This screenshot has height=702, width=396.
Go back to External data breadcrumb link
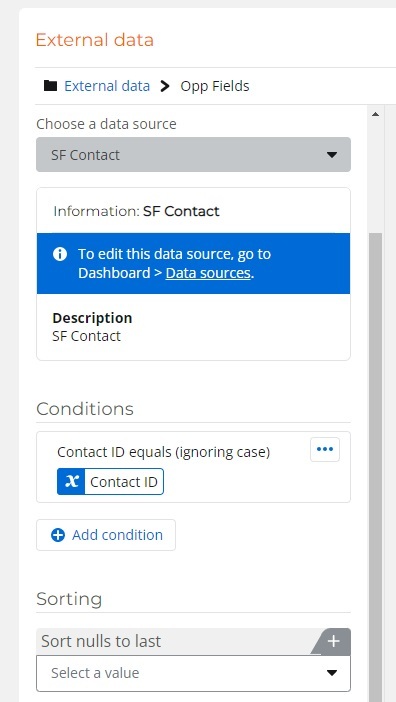(x=107, y=86)
